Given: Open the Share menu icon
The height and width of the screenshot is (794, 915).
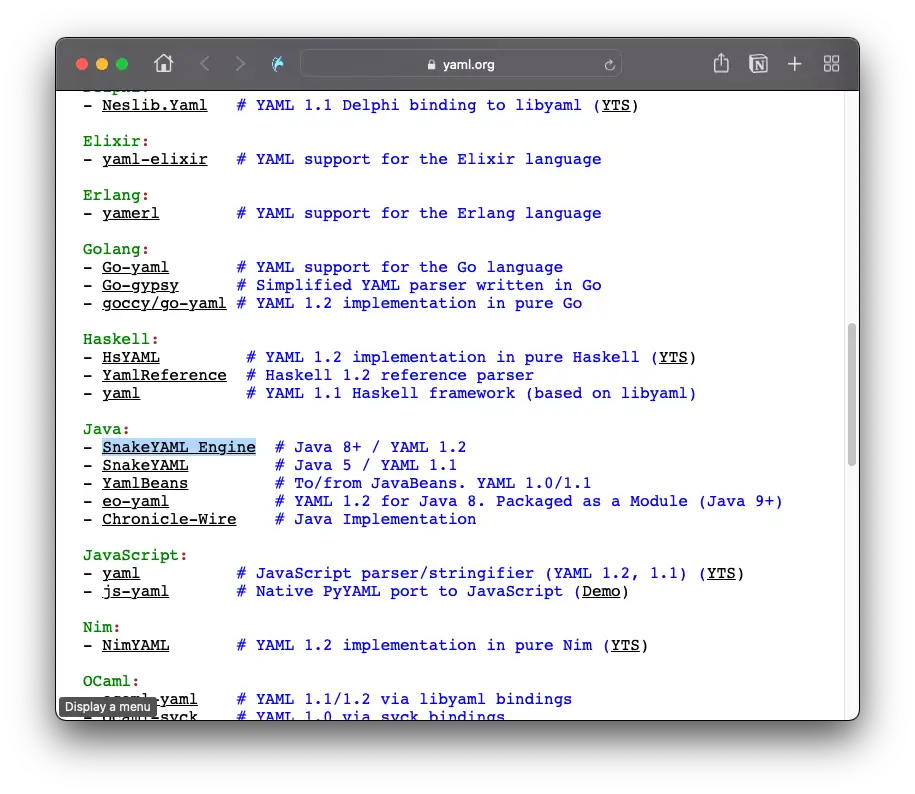Looking at the screenshot, I should (721, 63).
